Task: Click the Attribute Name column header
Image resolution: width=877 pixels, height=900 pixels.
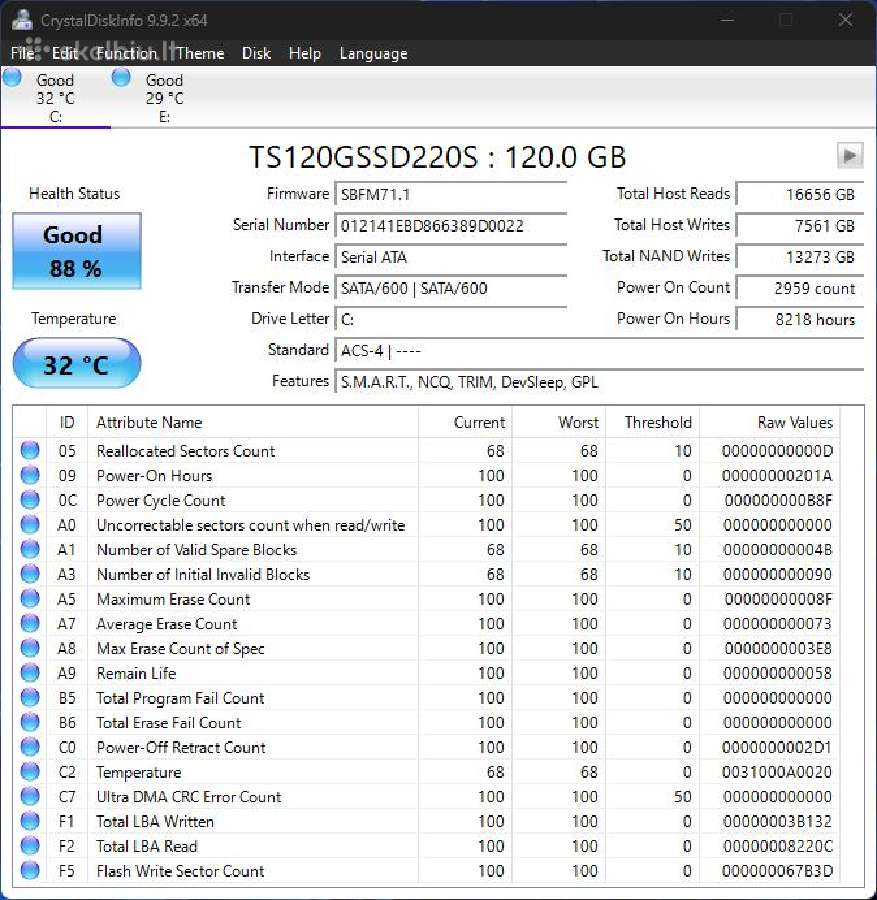Action: 253,422
